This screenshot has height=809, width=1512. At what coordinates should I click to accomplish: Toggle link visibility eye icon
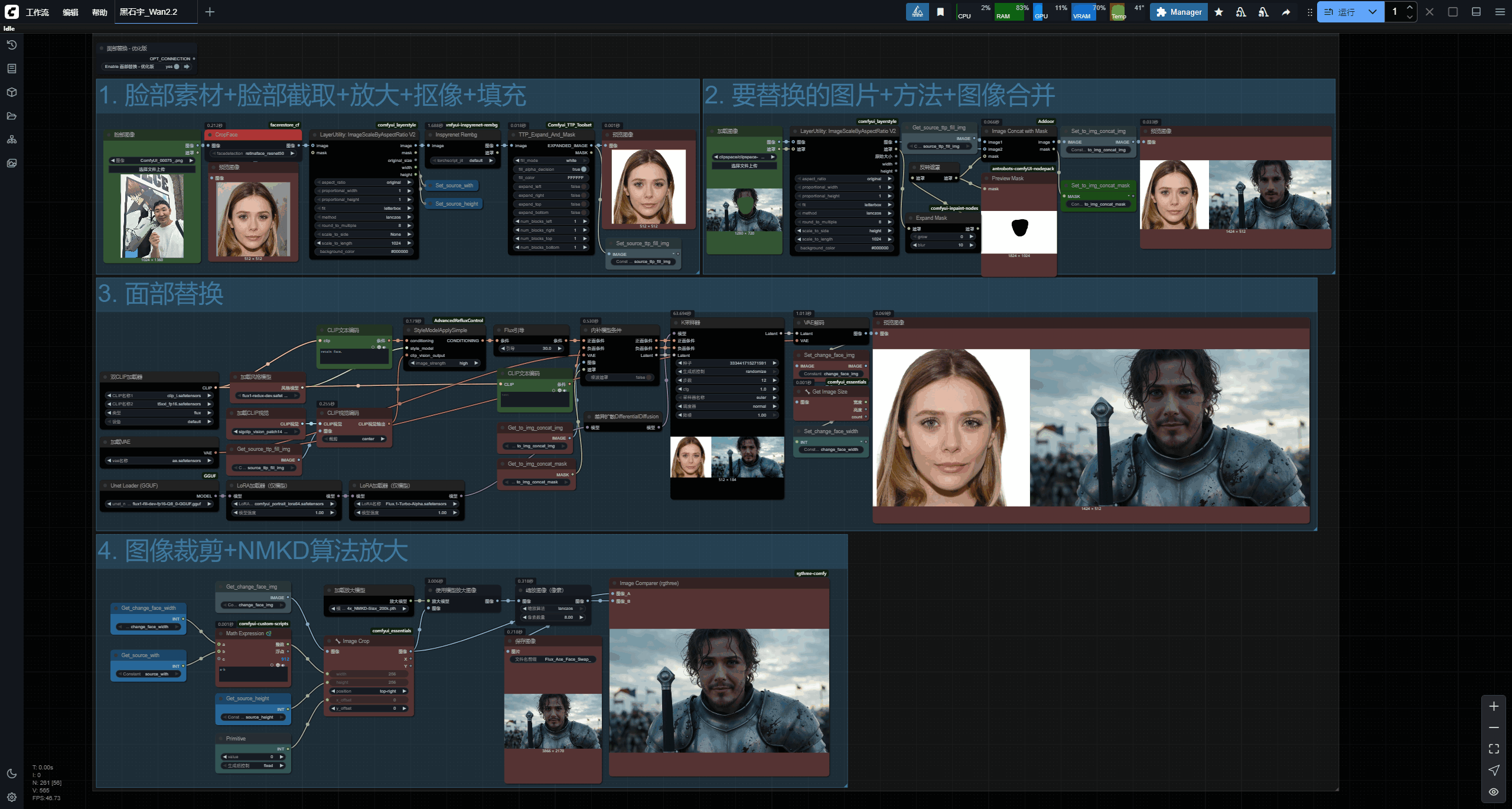[1494, 792]
